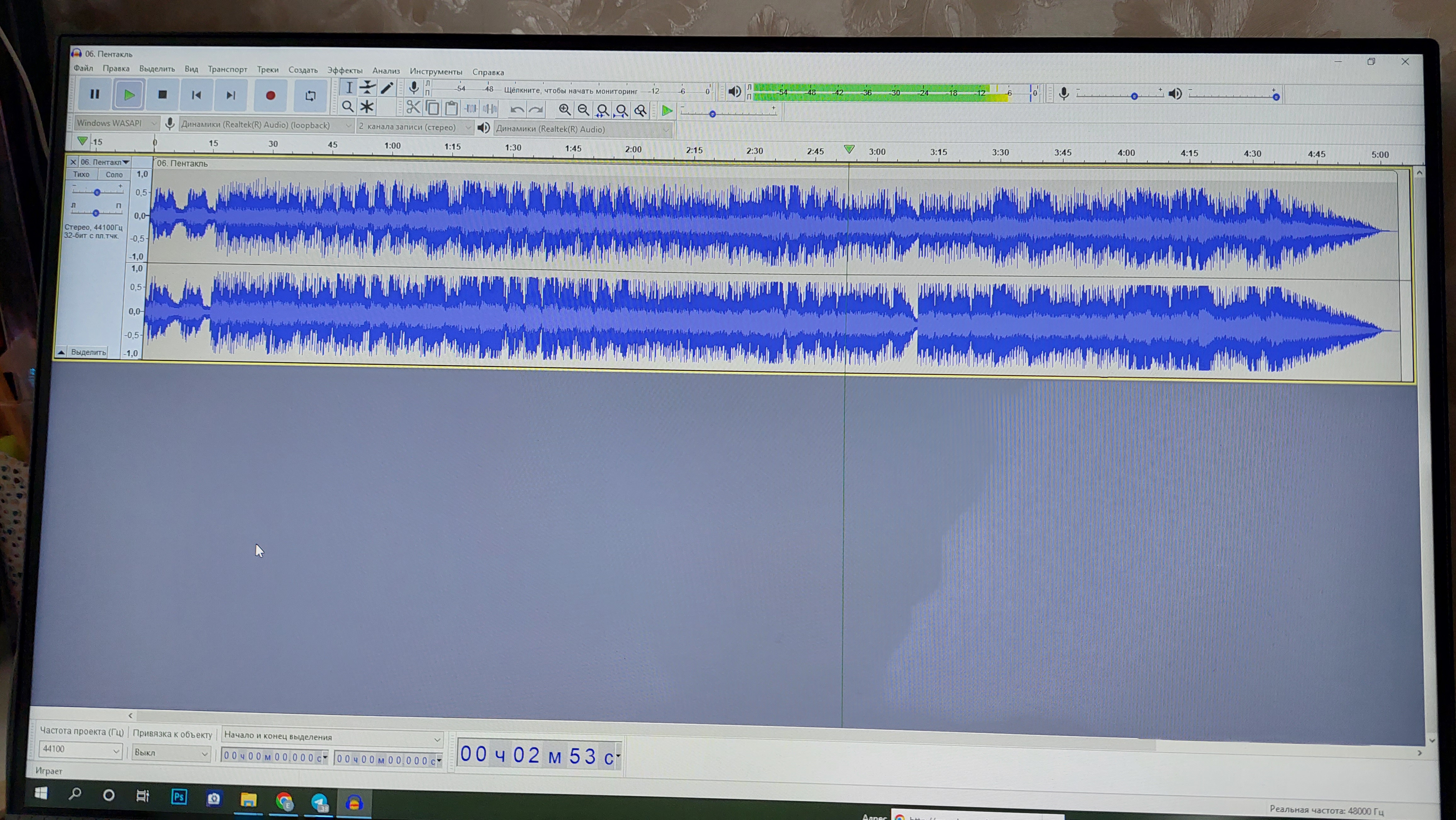Toggle the Loop playback button
The height and width of the screenshot is (820, 1456).
tap(310, 96)
